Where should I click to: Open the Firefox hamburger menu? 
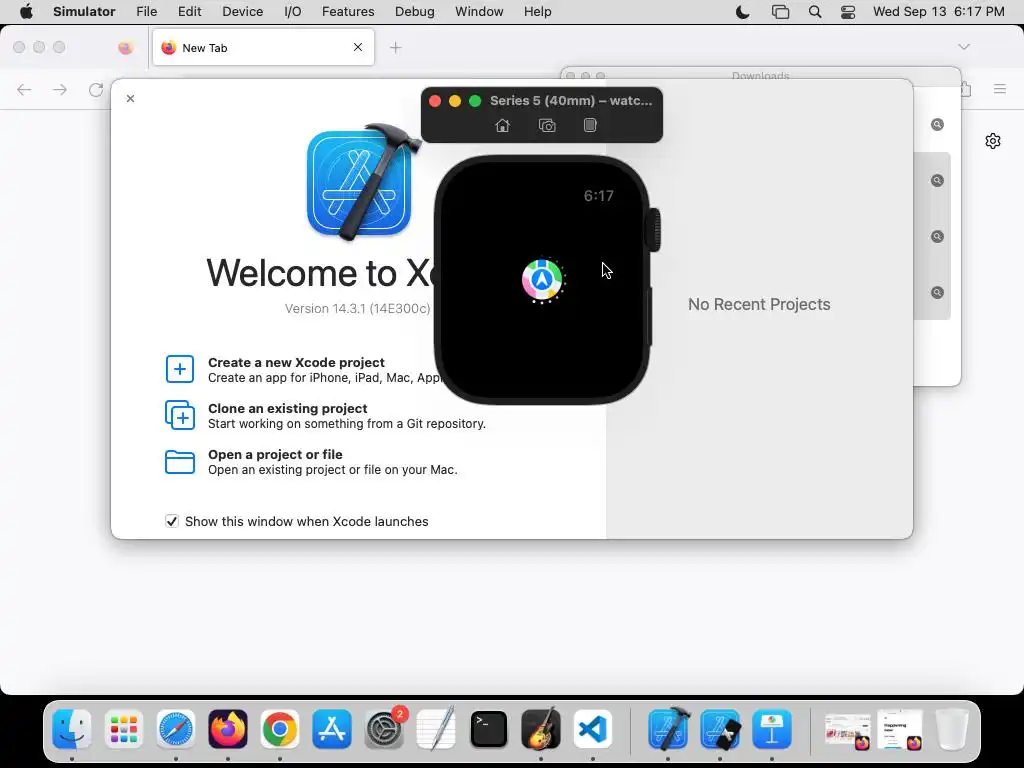(1000, 89)
